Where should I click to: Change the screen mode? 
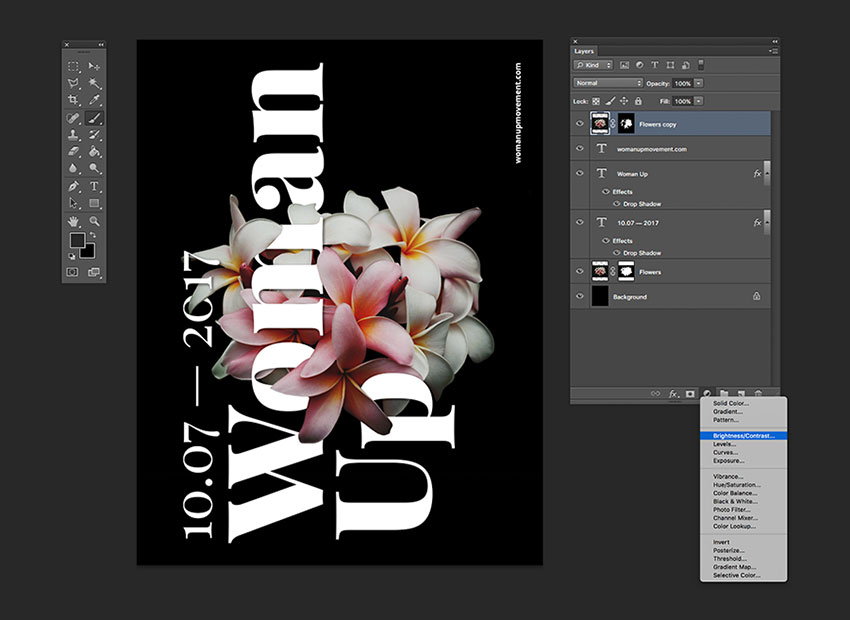pos(94,272)
